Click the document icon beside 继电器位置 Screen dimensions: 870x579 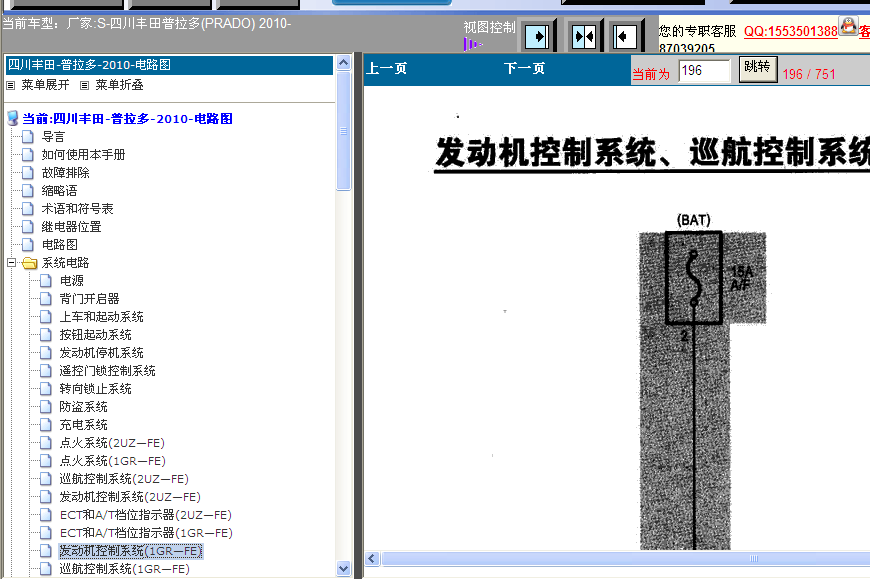(28, 227)
